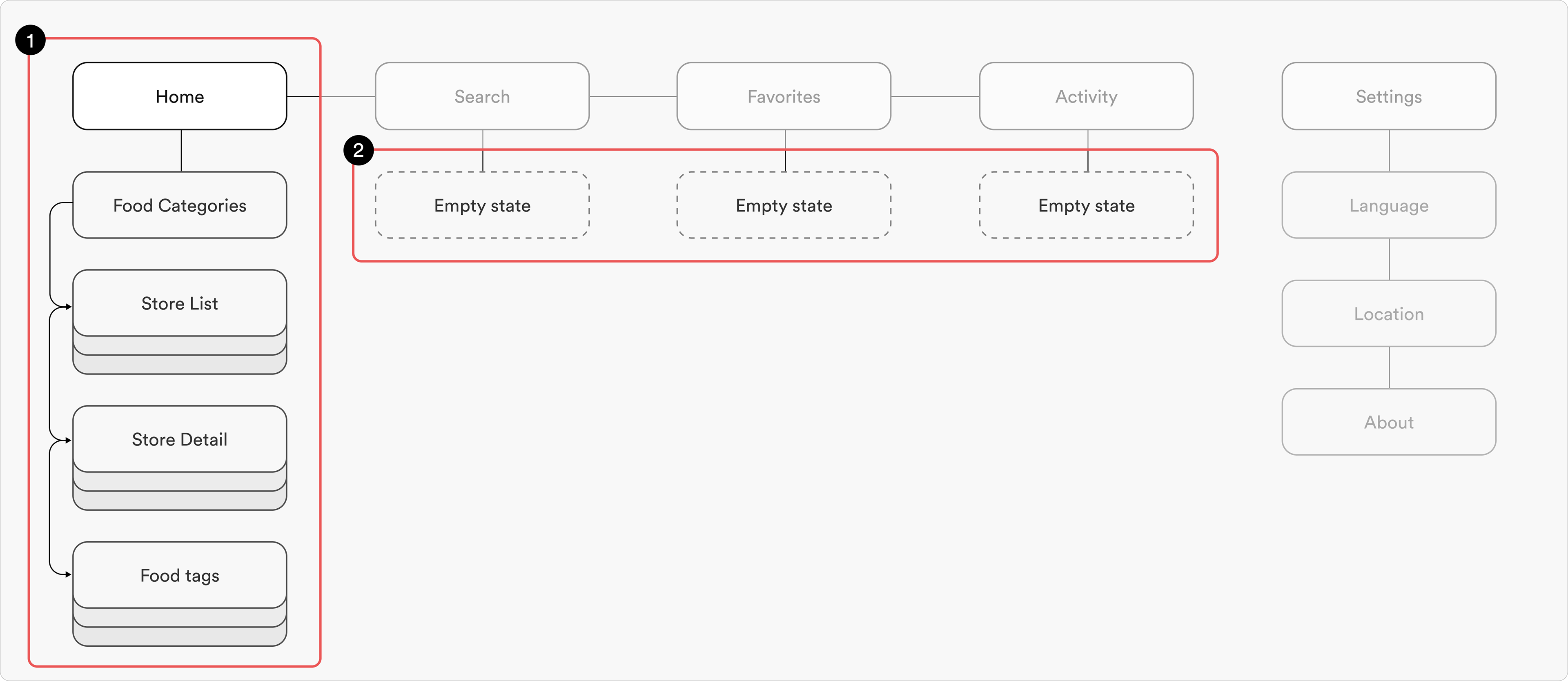Click the arrowhead pointing to Store Detail
Image resolution: width=1568 pixels, height=681 pixels.
pos(68,440)
